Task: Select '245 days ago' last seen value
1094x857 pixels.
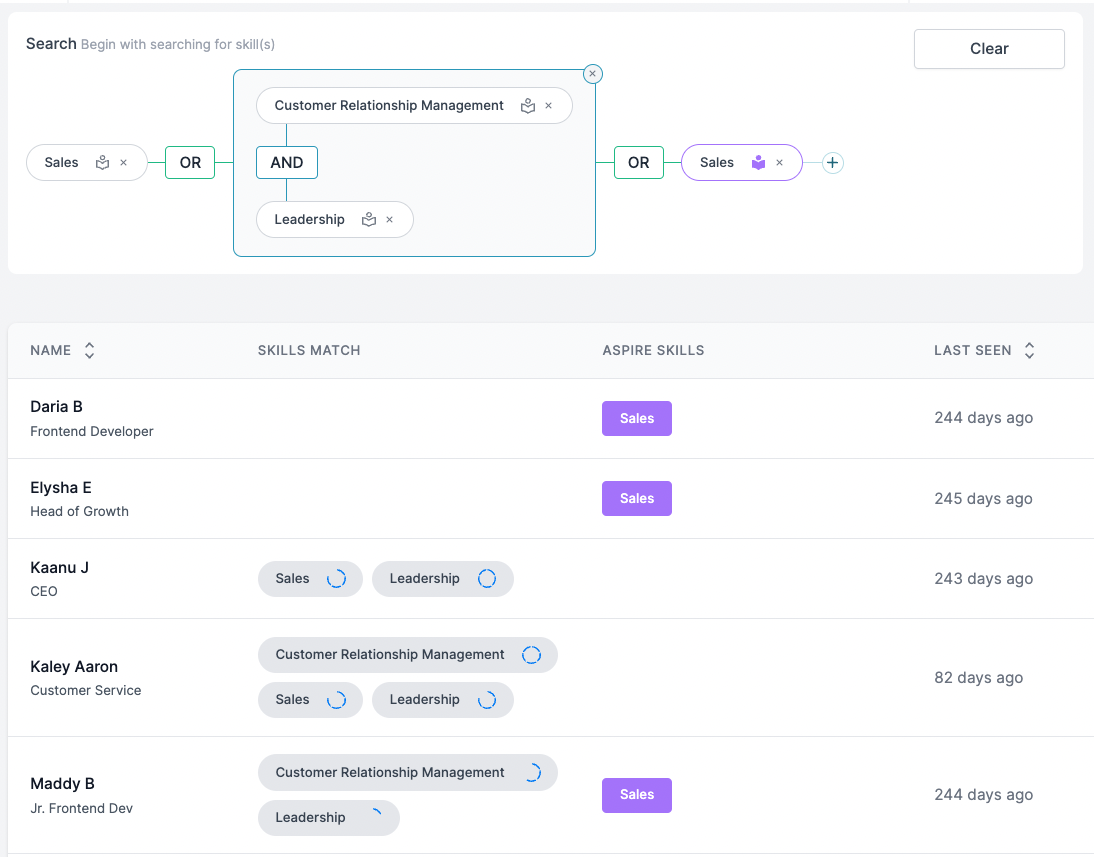Action: tap(983, 499)
